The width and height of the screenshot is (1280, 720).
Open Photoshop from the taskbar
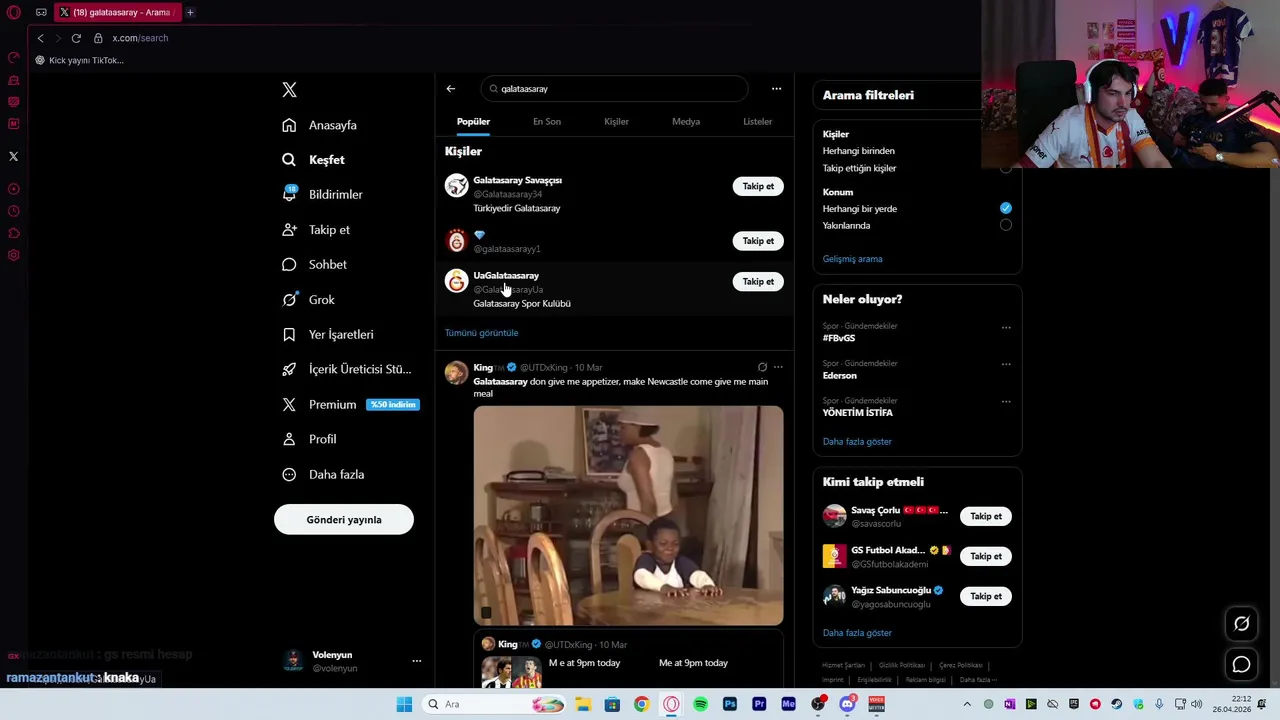click(730, 704)
